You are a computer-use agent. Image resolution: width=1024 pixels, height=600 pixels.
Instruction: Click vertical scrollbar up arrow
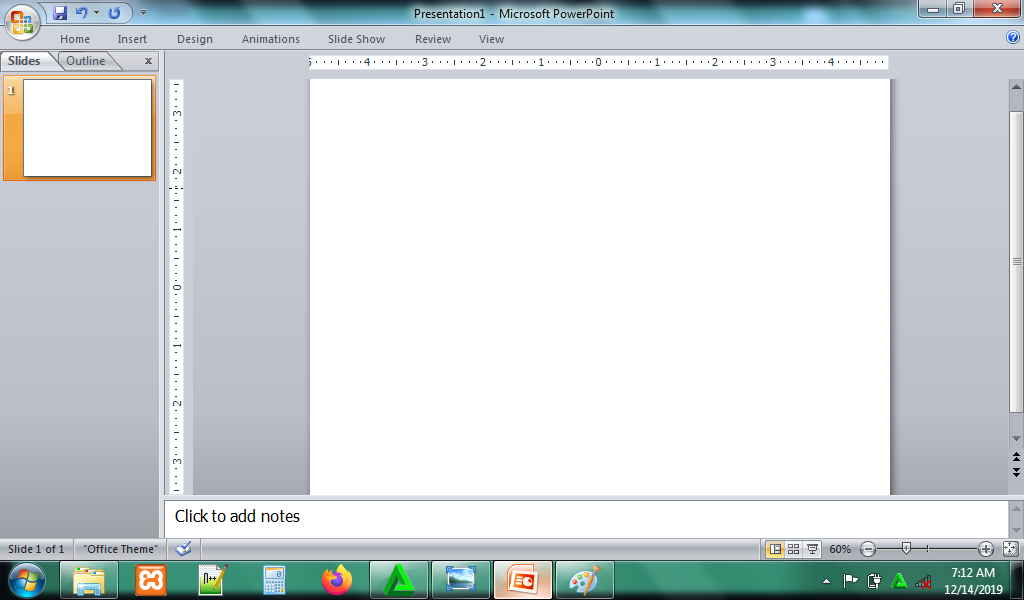pyautogui.click(x=1016, y=87)
